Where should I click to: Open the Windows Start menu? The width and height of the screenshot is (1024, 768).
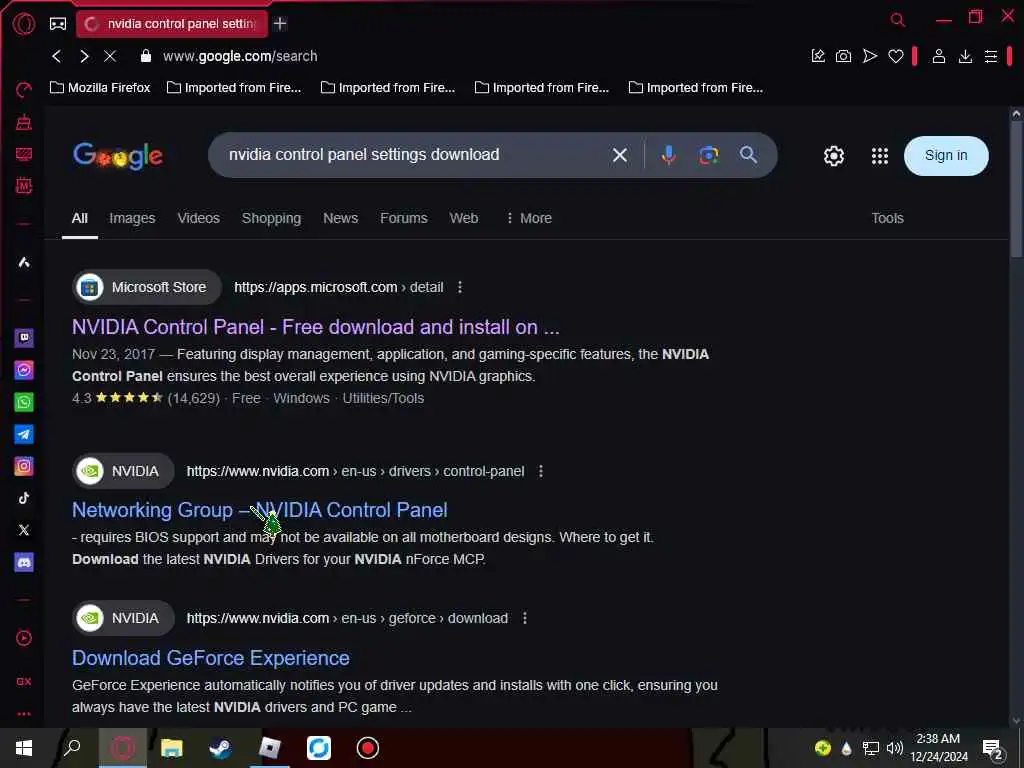(24, 748)
